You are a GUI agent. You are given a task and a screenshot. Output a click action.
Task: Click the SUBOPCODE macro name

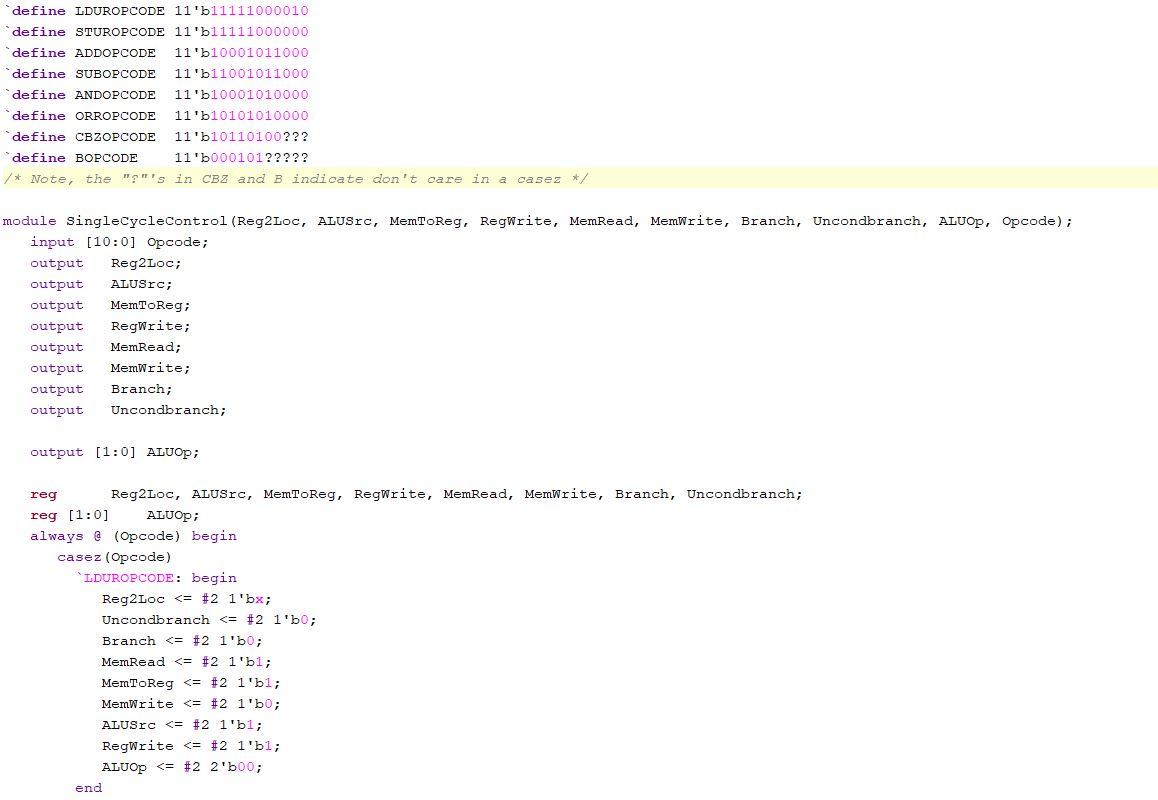[115, 74]
